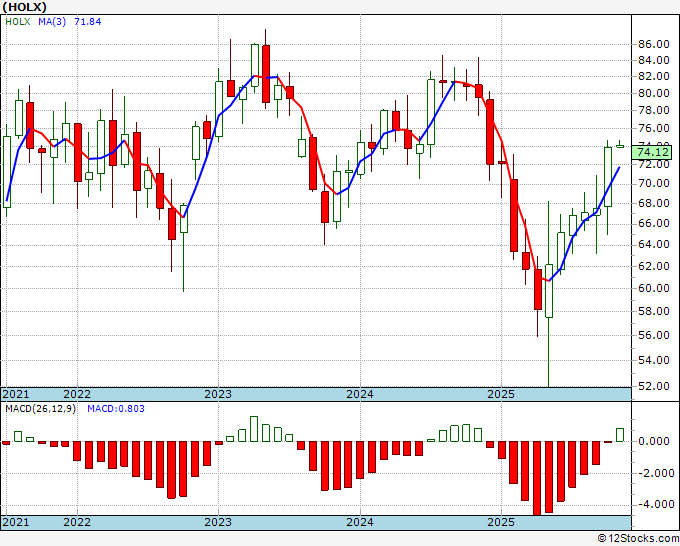Click the MA(3) indicator label
The width and height of the screenshot is (680, 546).
(x=52, y=22)
